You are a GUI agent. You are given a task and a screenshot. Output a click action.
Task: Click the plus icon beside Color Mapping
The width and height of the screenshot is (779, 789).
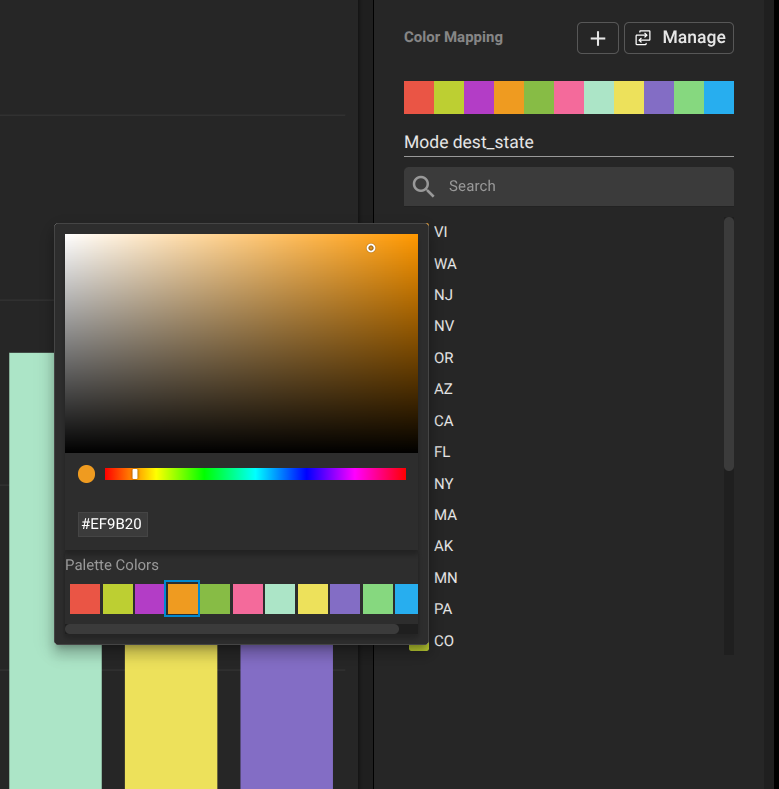point(597,38)
